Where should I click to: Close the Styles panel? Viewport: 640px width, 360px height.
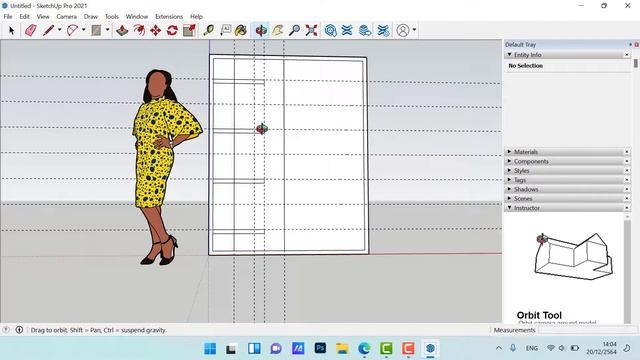pyautogui.click(x=627, y=170)
